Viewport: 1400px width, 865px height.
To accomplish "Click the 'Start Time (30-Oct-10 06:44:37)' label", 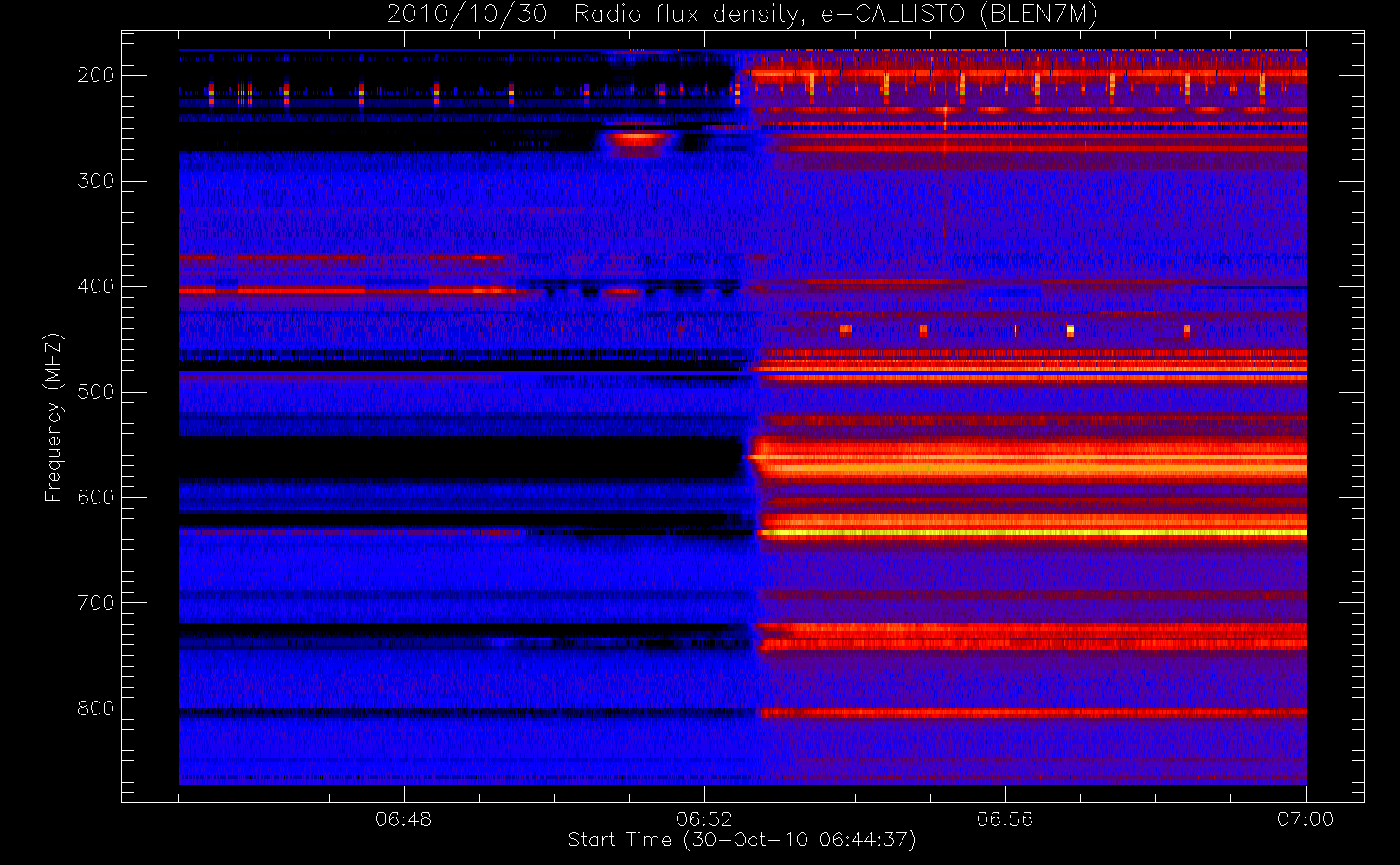I will coord(742,840).
